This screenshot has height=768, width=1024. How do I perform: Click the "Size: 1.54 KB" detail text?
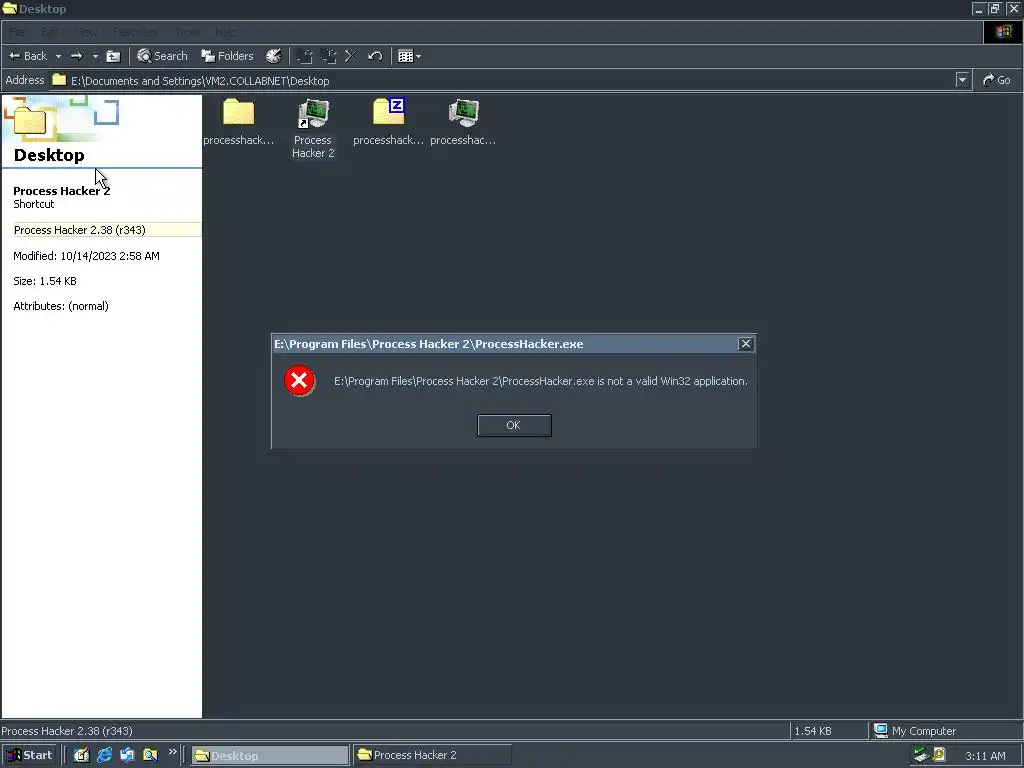point(45,281)
